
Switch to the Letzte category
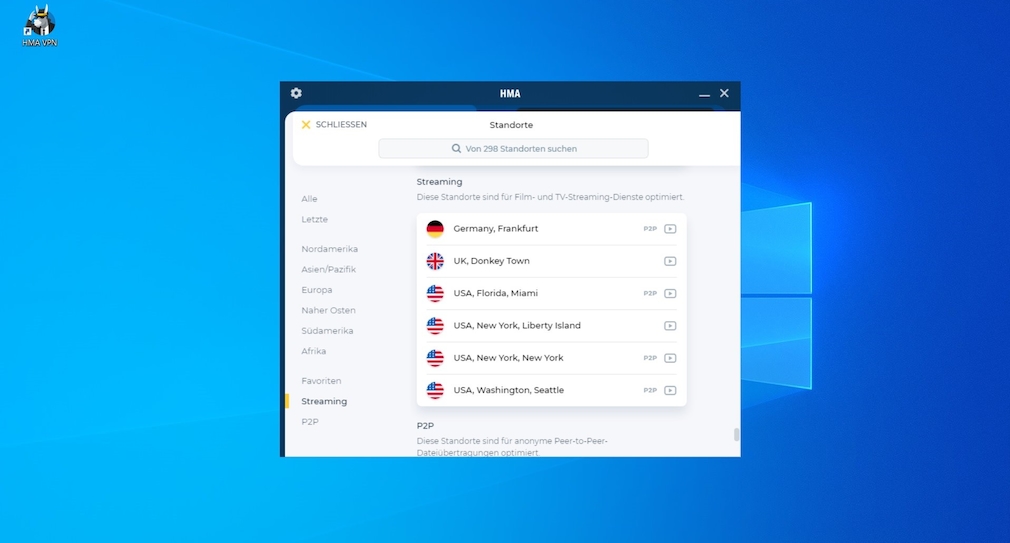[x=314, y=219]
